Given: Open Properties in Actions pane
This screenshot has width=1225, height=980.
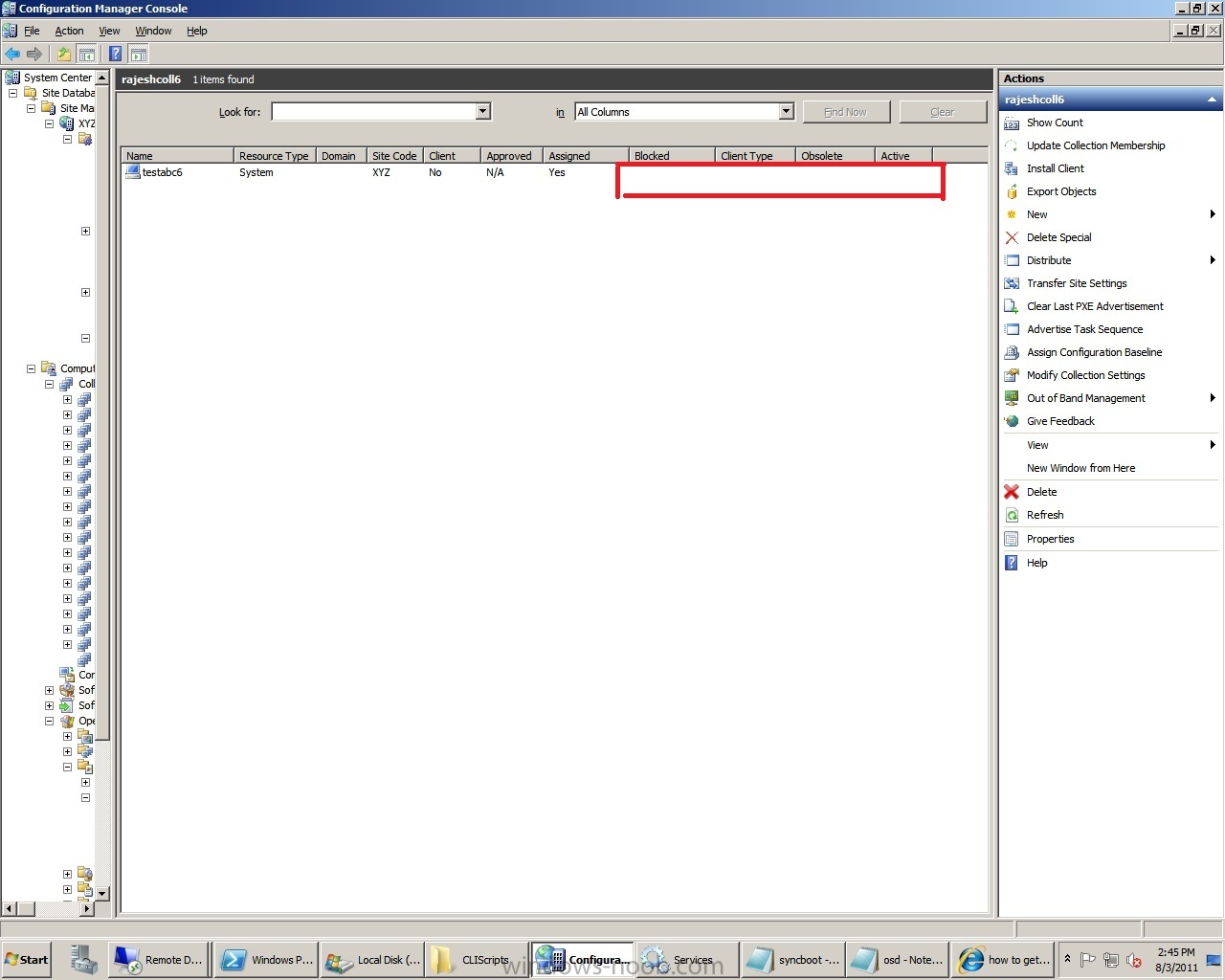Looking at the screenshot, I should coord(1050,539).
